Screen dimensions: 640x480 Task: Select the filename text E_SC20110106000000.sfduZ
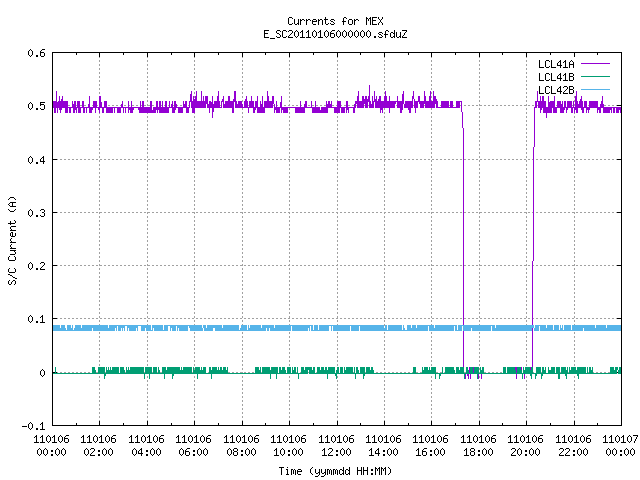click(x=335, y=34)
